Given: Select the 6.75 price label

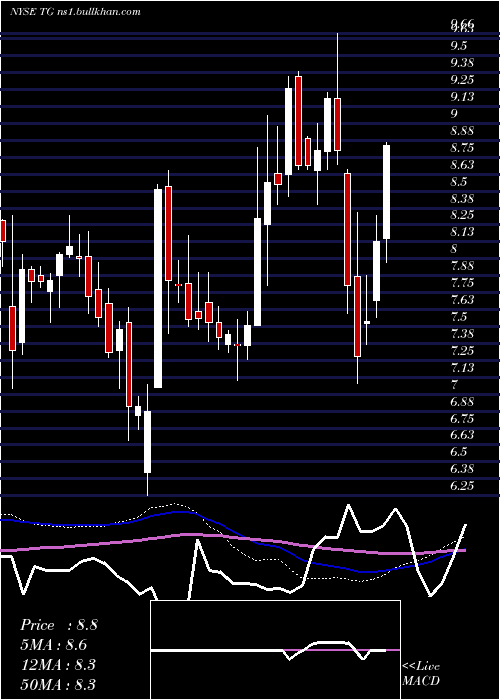Looking at the screenshot, I should tap(462, 418).
